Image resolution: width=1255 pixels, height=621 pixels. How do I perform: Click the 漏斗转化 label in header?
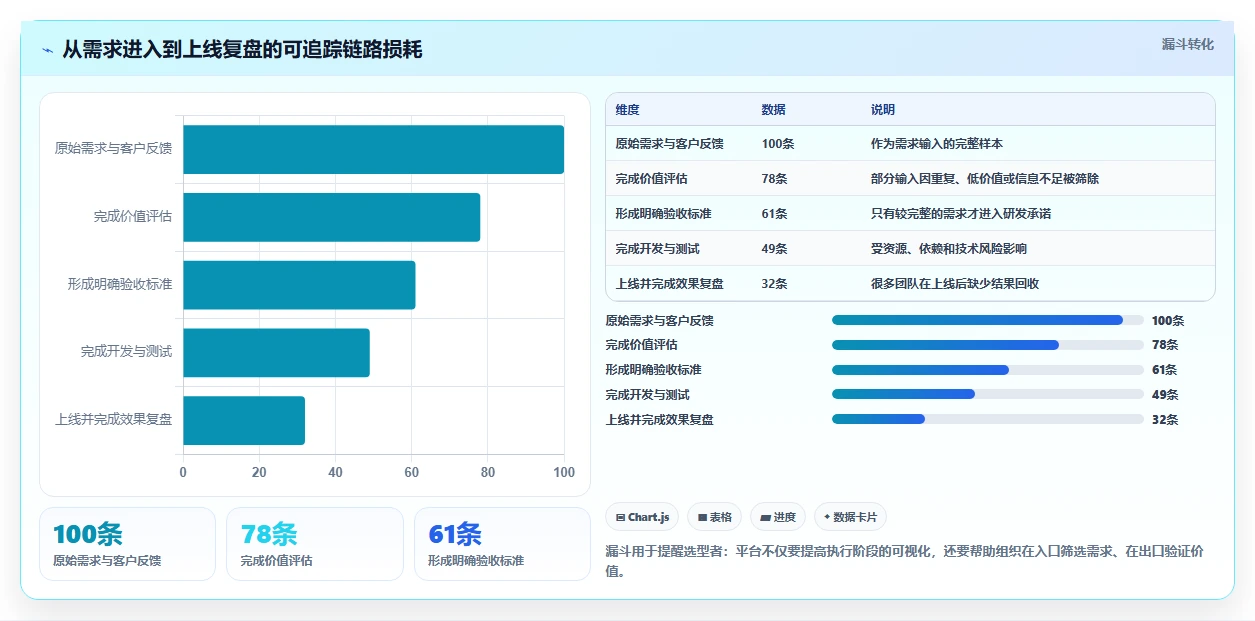pos(1188,44)
